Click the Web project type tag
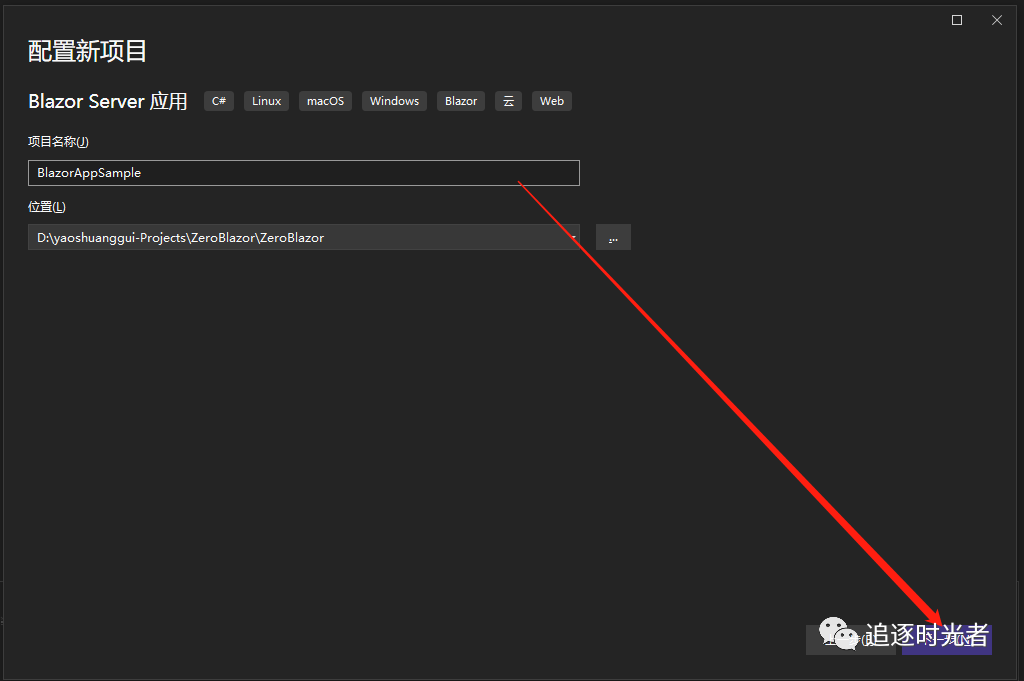 pos(552,101)
